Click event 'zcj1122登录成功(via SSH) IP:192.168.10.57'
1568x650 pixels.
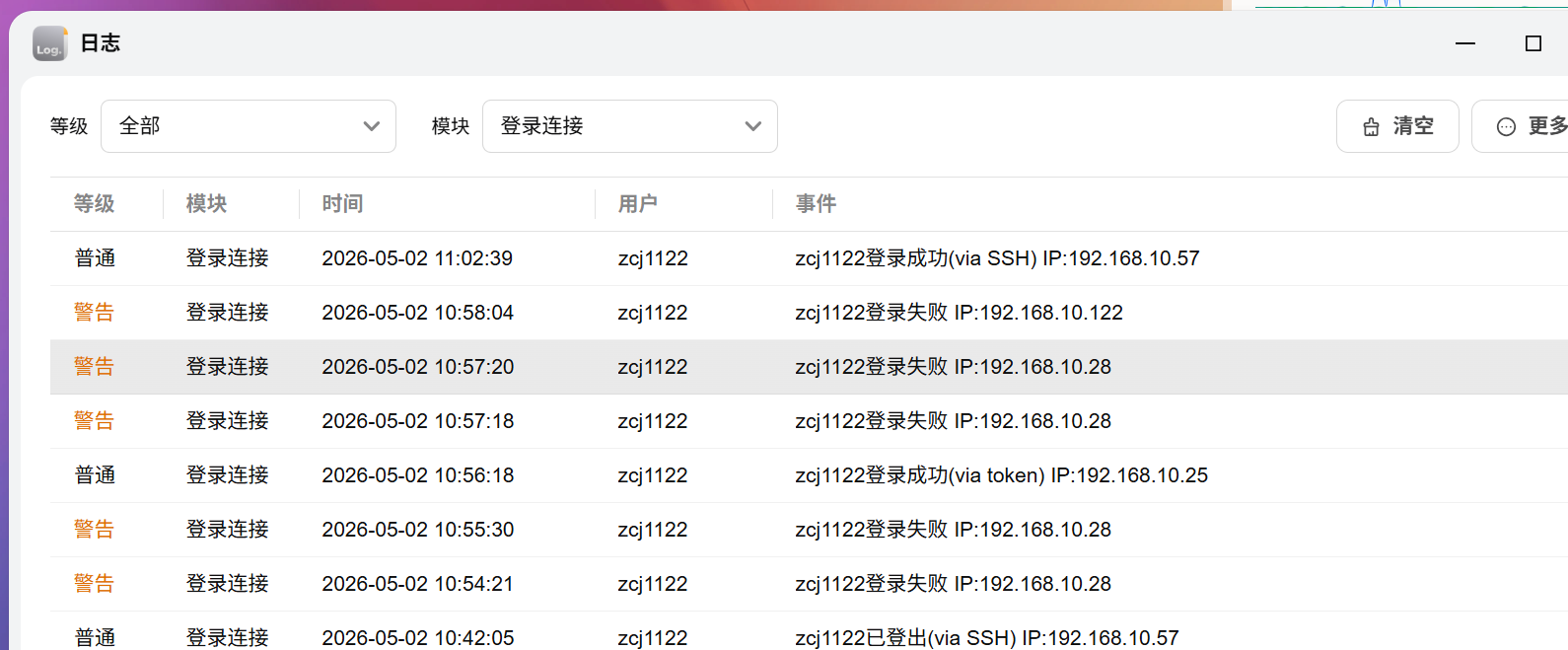click(x=998, y=258)
